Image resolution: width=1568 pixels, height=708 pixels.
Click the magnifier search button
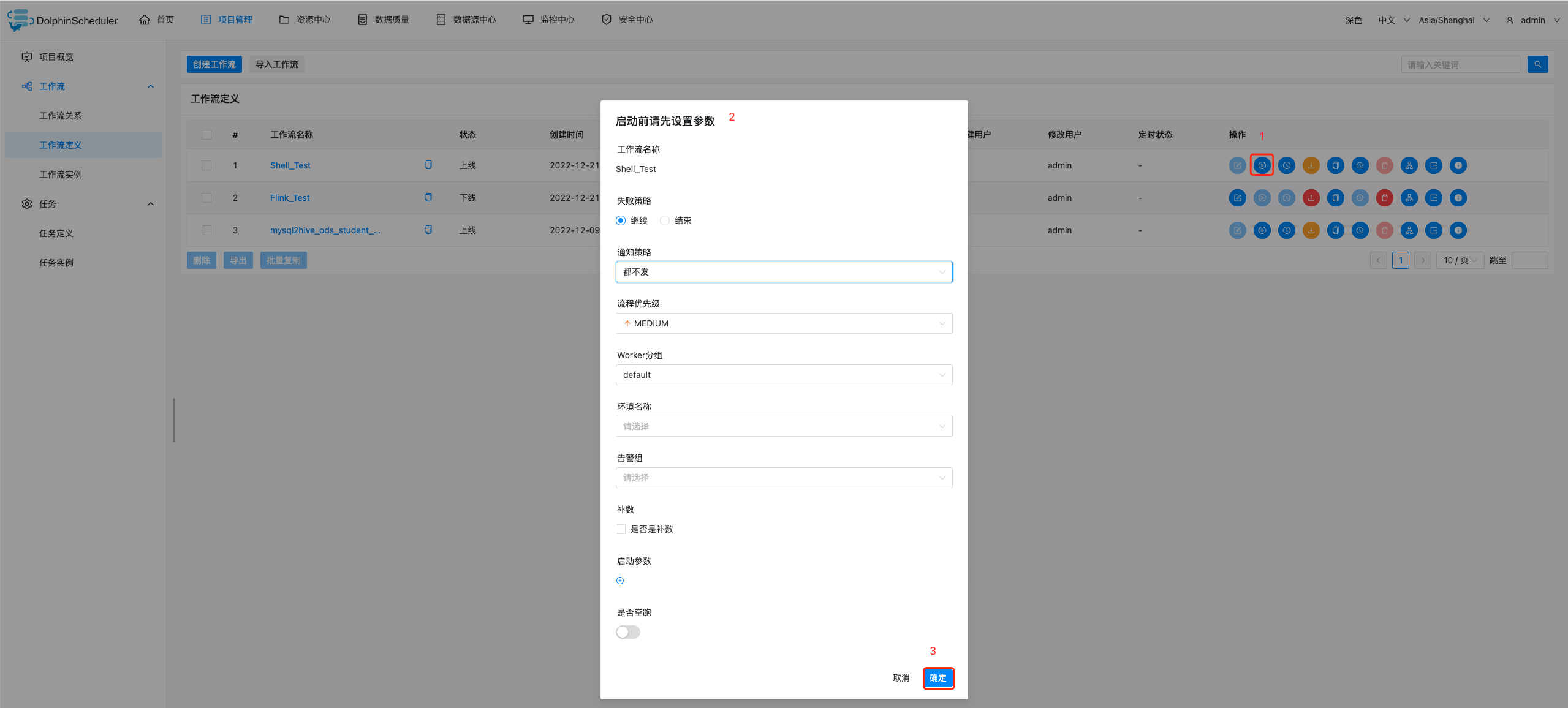[1537, 64]
